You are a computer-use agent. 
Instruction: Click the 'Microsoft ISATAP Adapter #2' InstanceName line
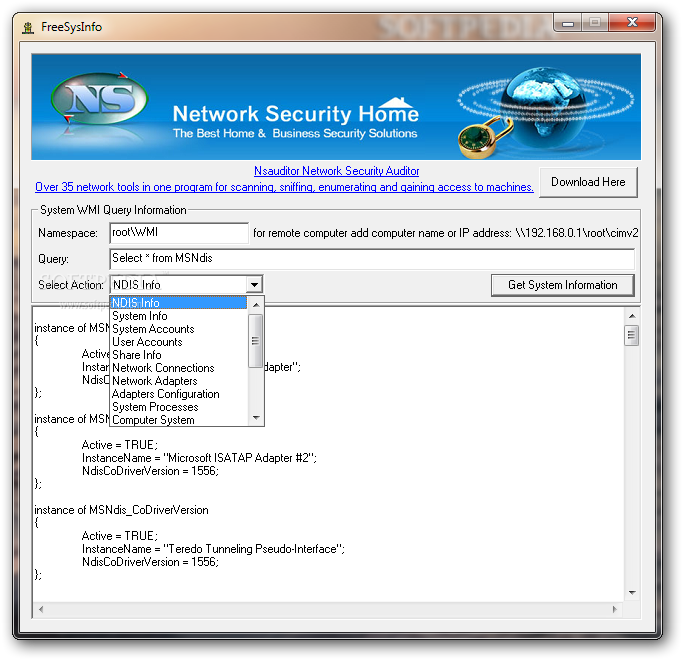(199, 458)
